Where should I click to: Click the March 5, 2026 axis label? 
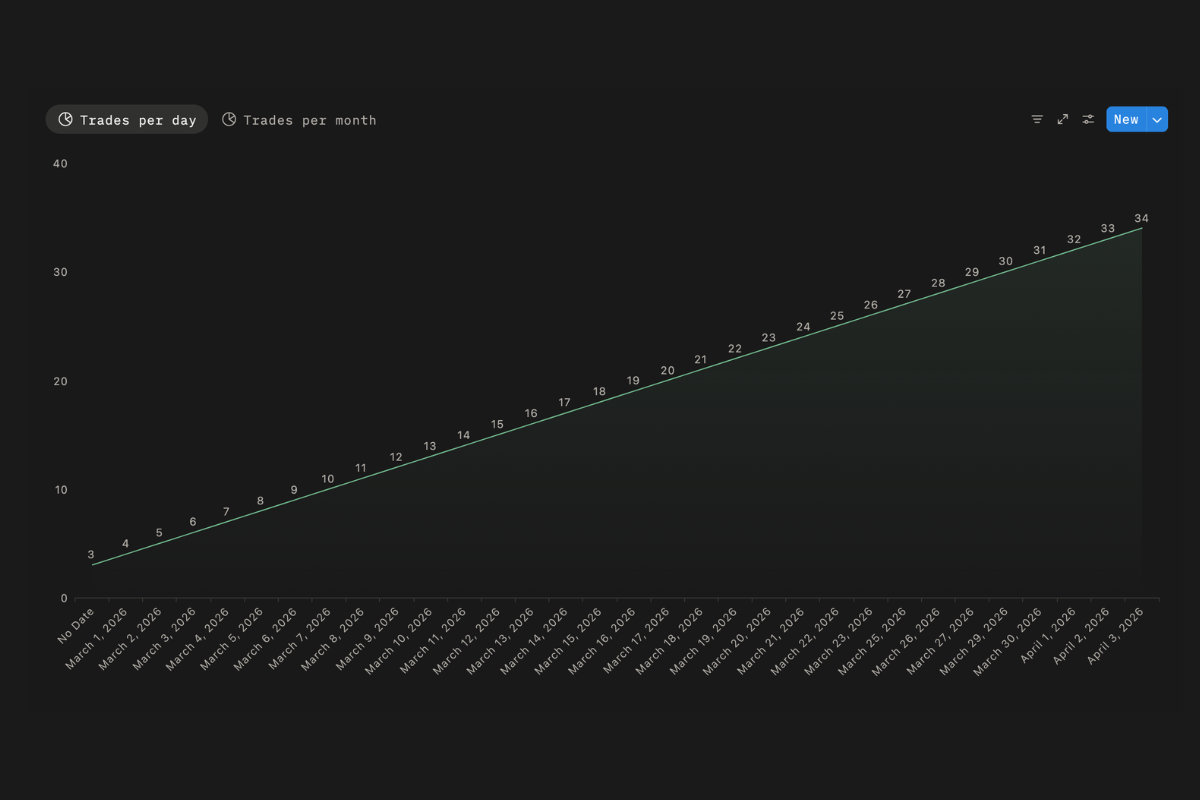pyautogui.click(x=233, y=640)
